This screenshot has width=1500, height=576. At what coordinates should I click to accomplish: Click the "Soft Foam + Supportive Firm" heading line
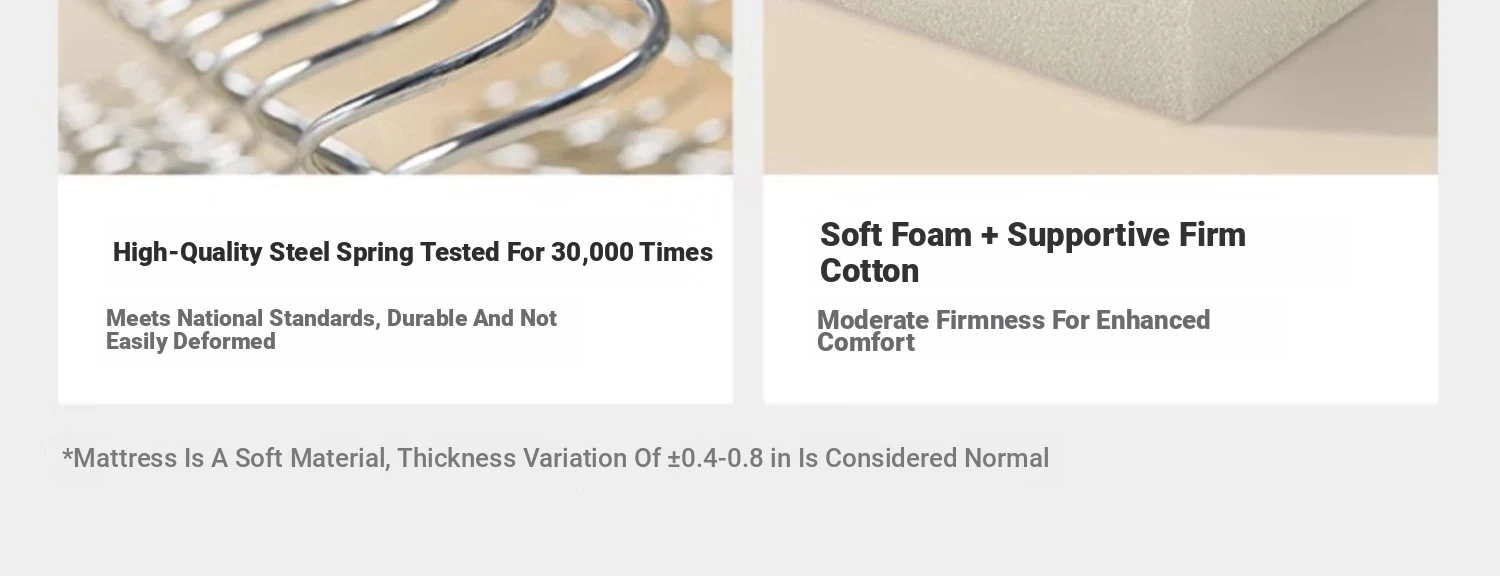tap(1032, 235)
